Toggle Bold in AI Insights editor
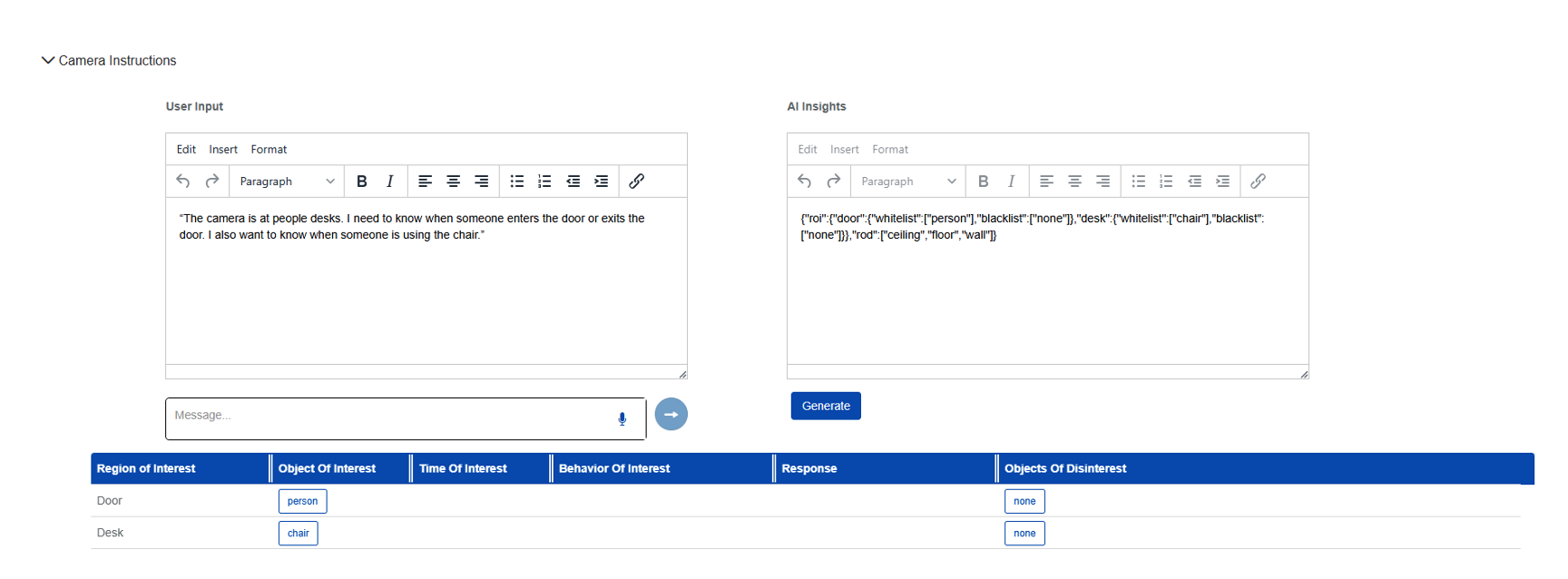 click(984, 182)
